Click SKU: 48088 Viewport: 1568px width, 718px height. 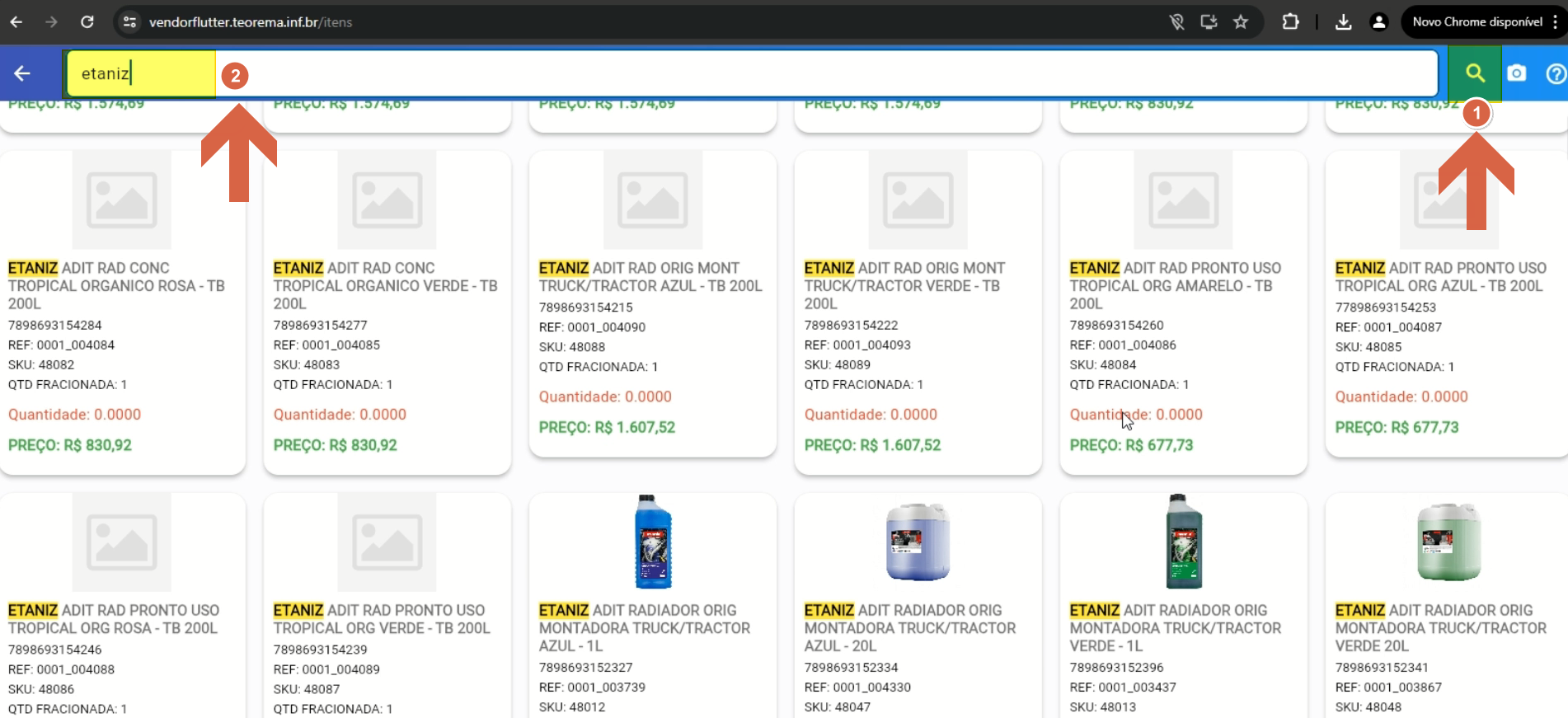pyautogui.click(x=572, y=347)
